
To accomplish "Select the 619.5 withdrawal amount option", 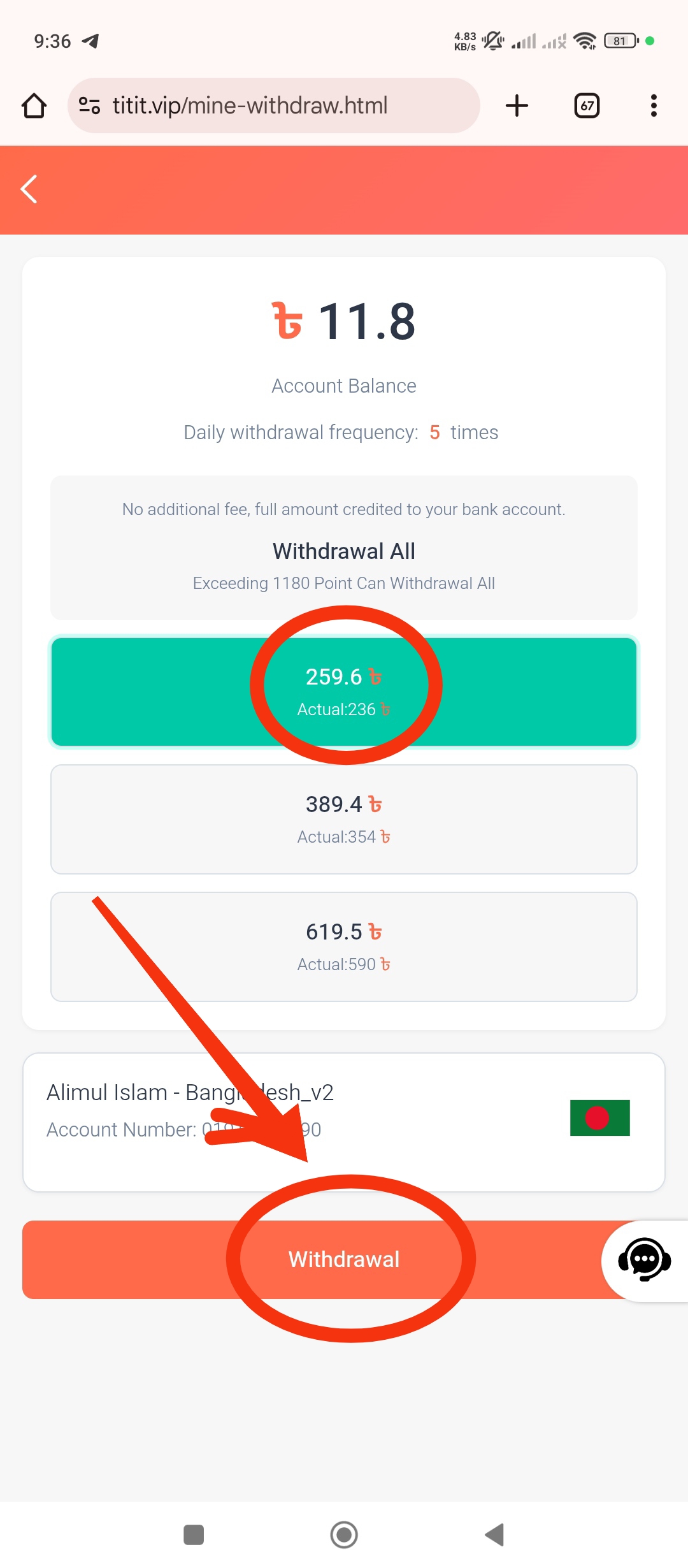I will click(x=344, y=947).
